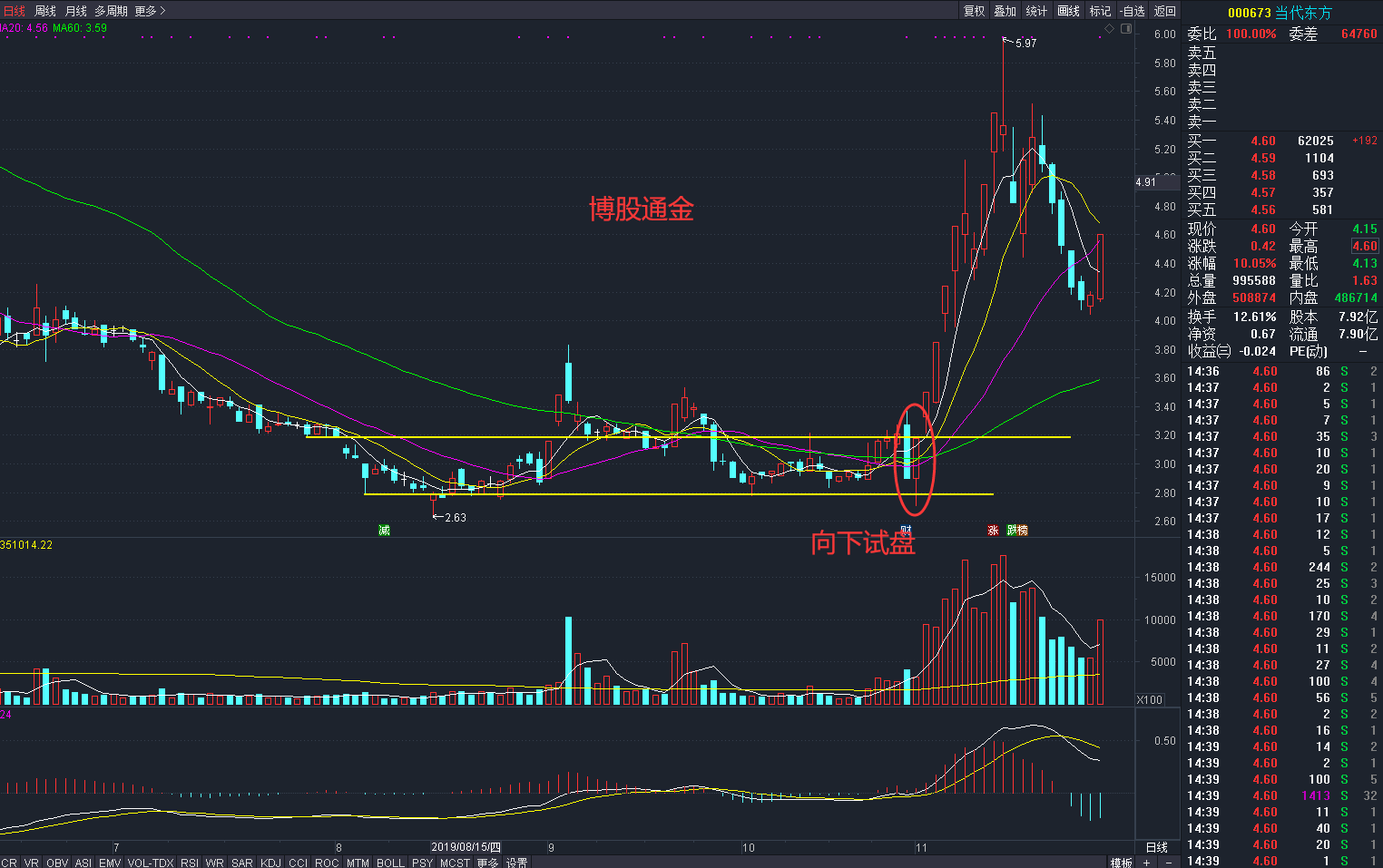
Task: Click the 5.97 high price annotation
Action: [x=1025, y=43]
